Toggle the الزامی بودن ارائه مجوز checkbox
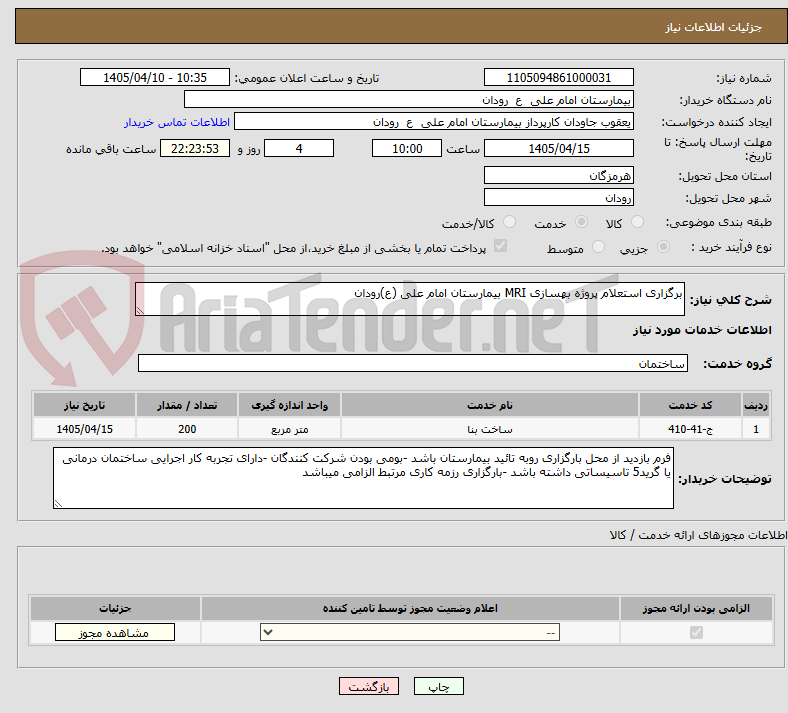The image size is (788, 713). [x=697, y=632]
